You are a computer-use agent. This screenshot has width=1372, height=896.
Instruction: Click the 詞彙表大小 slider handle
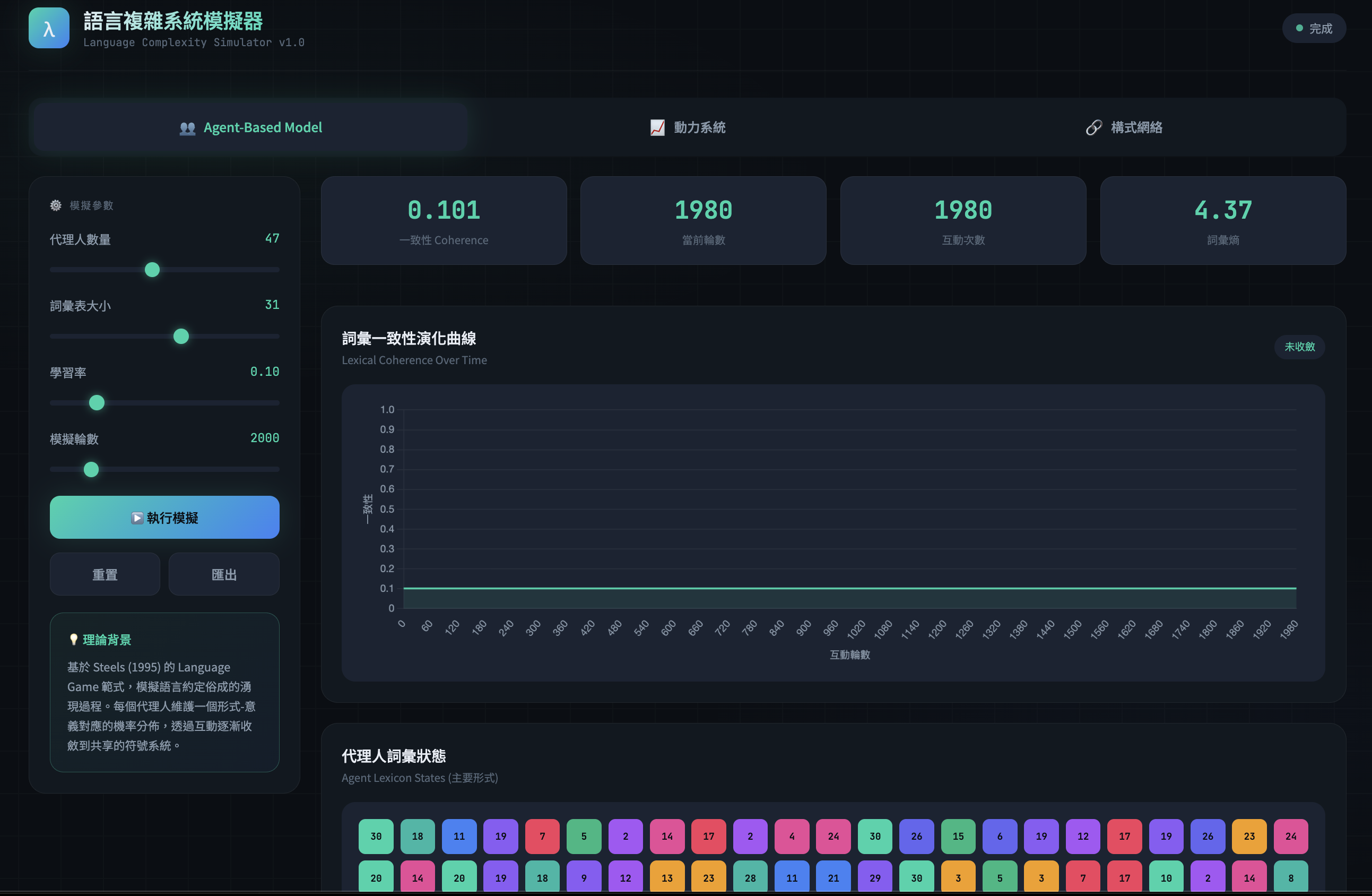coord(181,336)
